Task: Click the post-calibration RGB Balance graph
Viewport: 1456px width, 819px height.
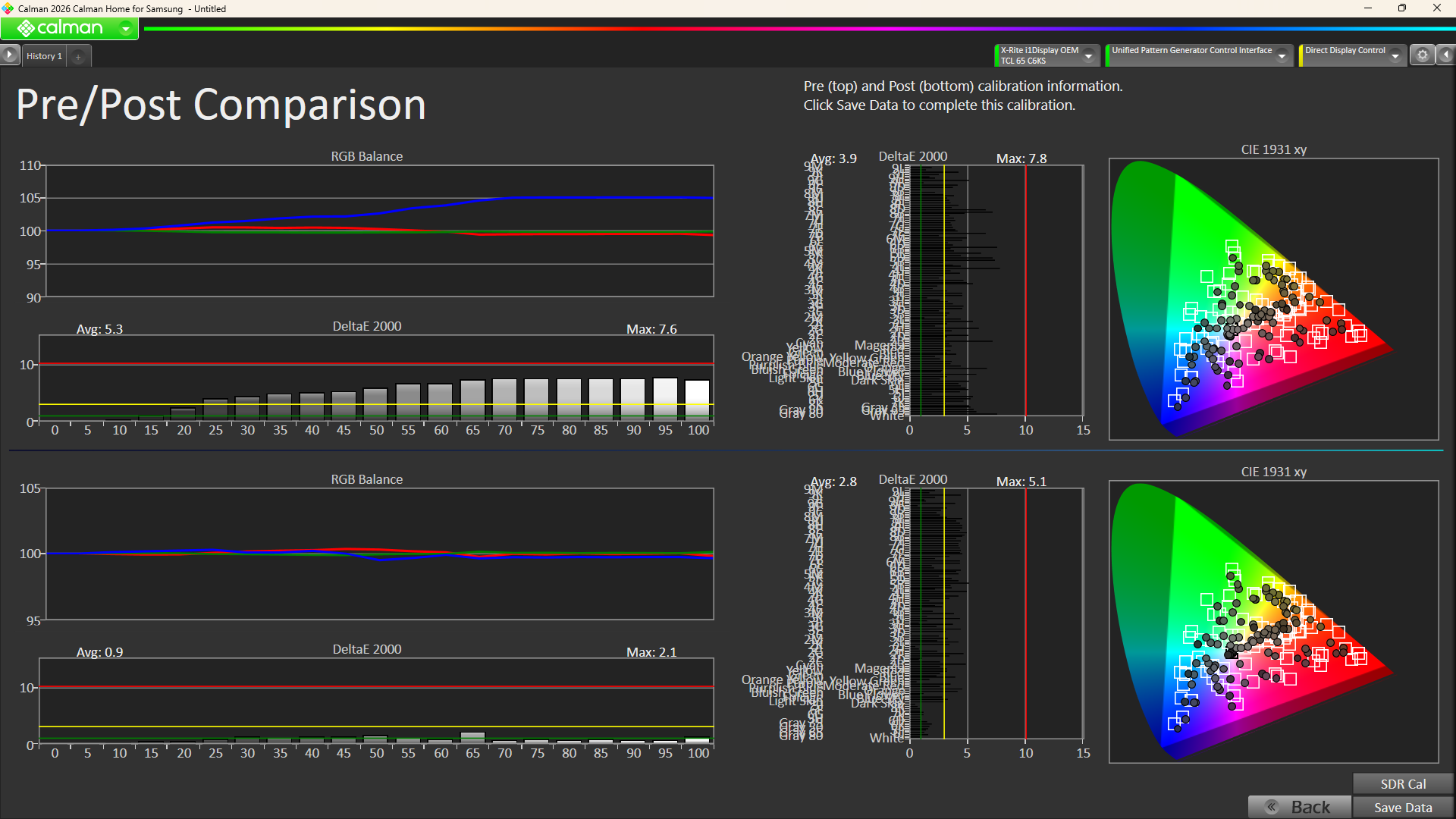Action: tap(379, 554)
